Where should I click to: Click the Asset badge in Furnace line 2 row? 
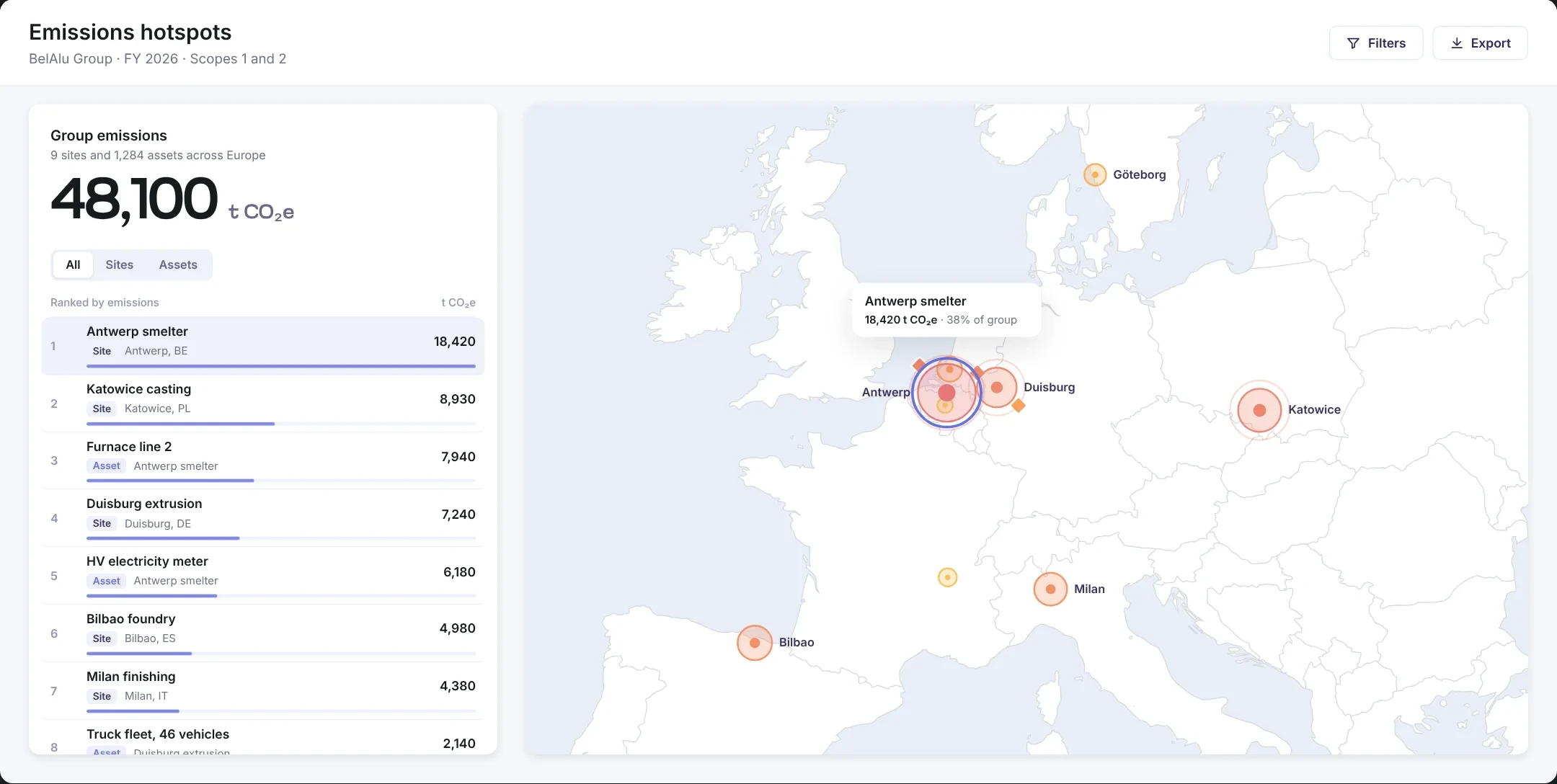coord(106,465)
